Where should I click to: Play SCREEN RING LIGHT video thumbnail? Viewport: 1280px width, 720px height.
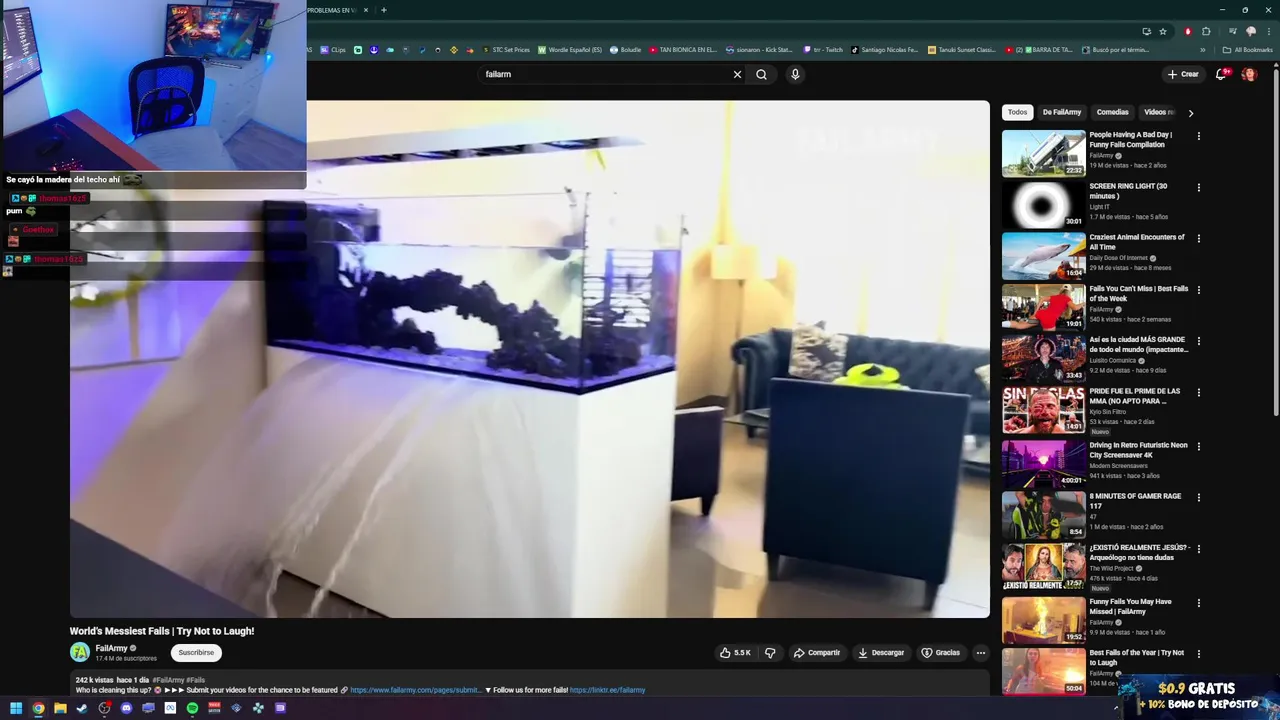[x=1043, y=205]
